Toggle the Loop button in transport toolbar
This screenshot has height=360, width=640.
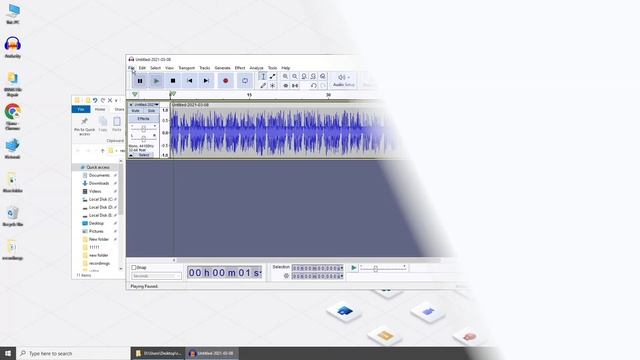[244, 81]
